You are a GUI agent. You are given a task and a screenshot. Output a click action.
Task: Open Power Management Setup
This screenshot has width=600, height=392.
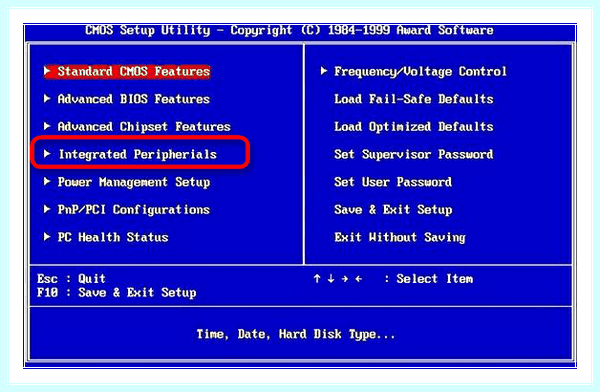tap(134, 182)
